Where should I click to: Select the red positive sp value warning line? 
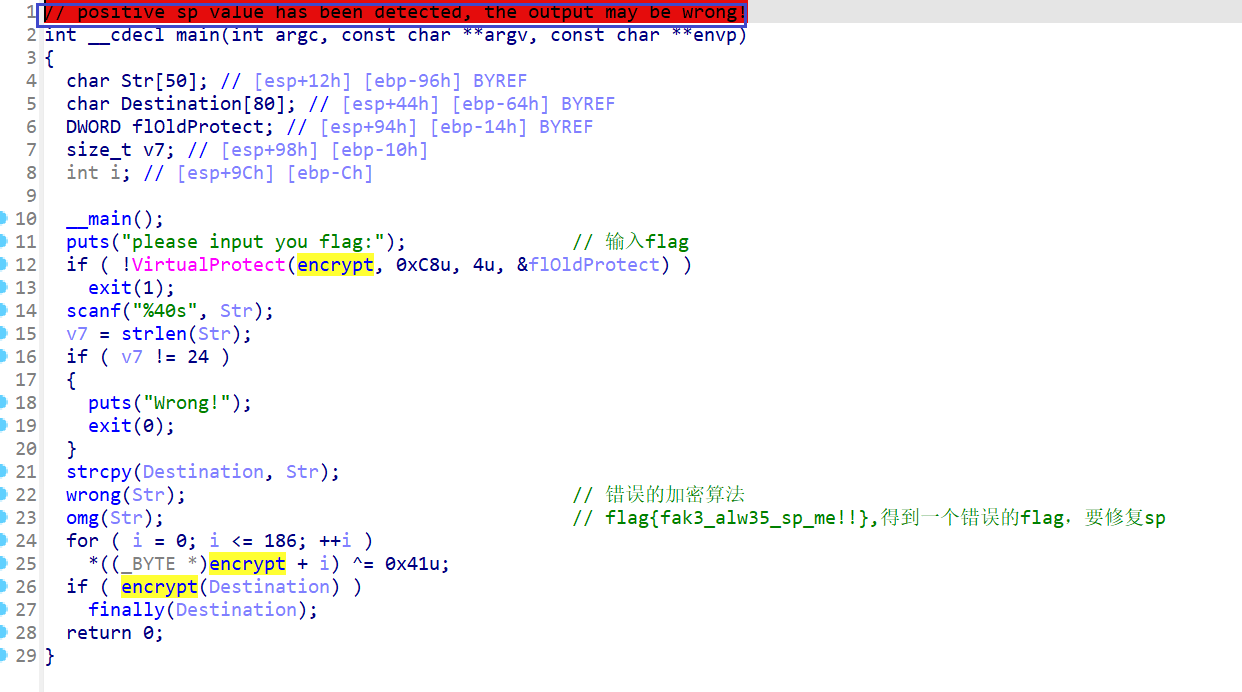pos(394,13)
